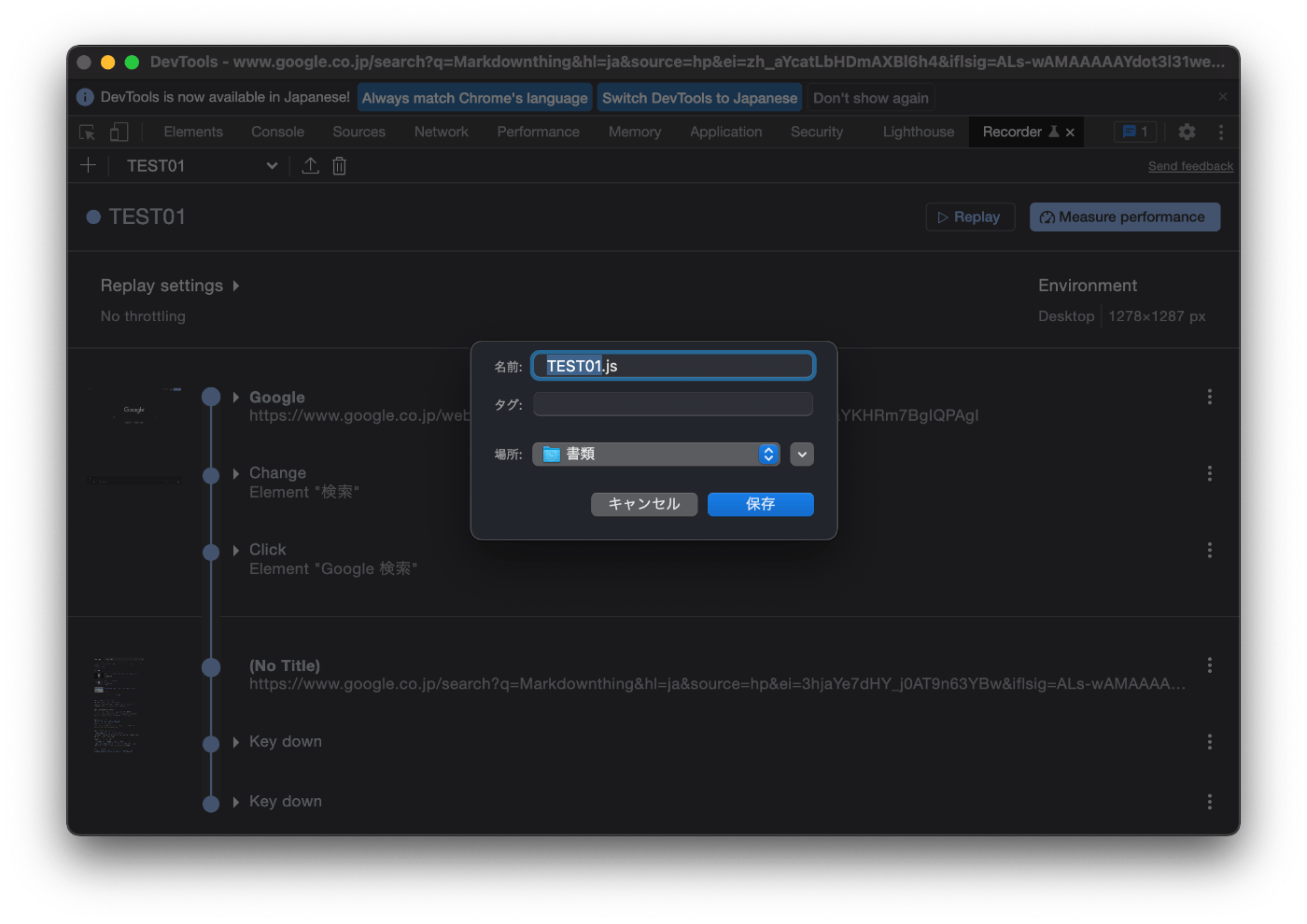
Task: Click Don't show again
Action: (871, 97)
